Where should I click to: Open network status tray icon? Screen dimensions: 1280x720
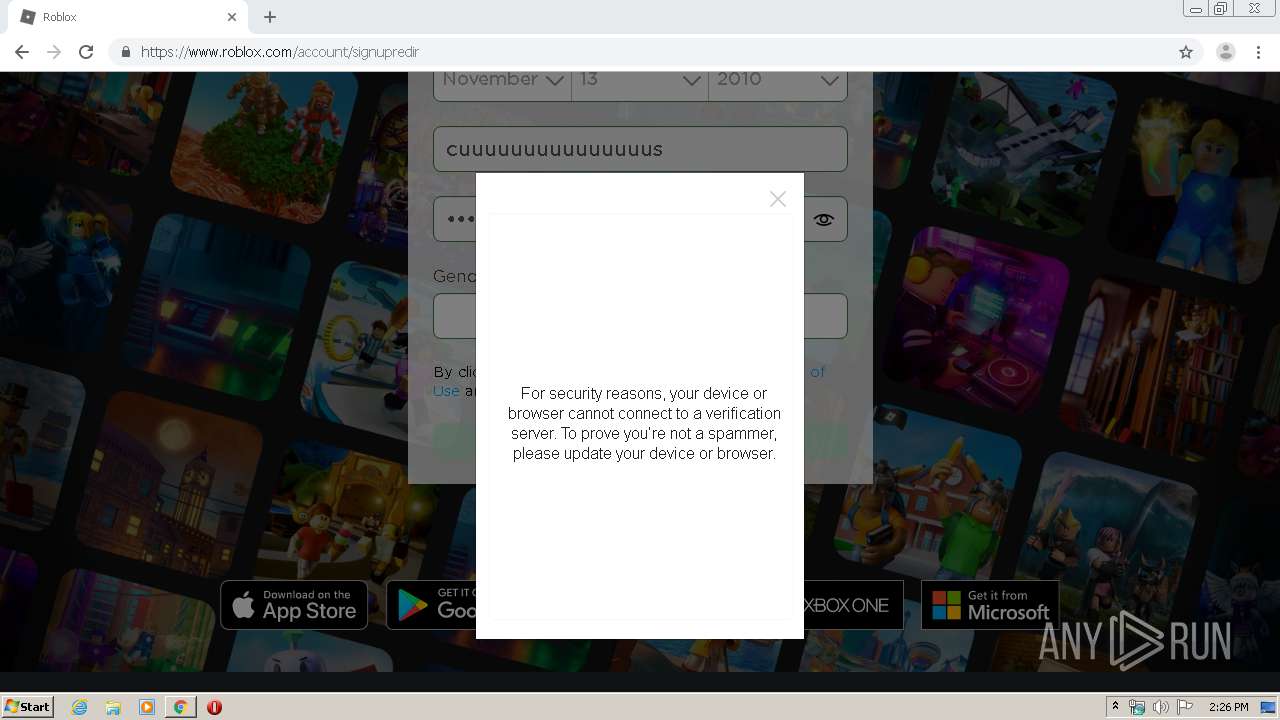(1137, 707)
